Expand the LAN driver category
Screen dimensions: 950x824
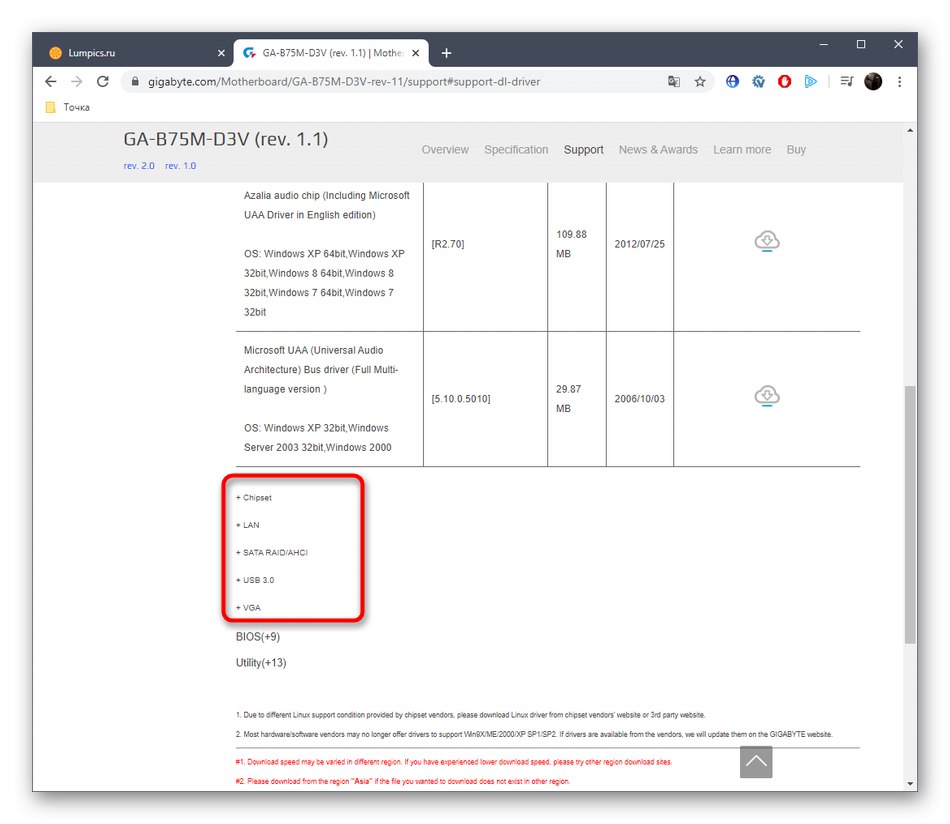coord(248,525)
